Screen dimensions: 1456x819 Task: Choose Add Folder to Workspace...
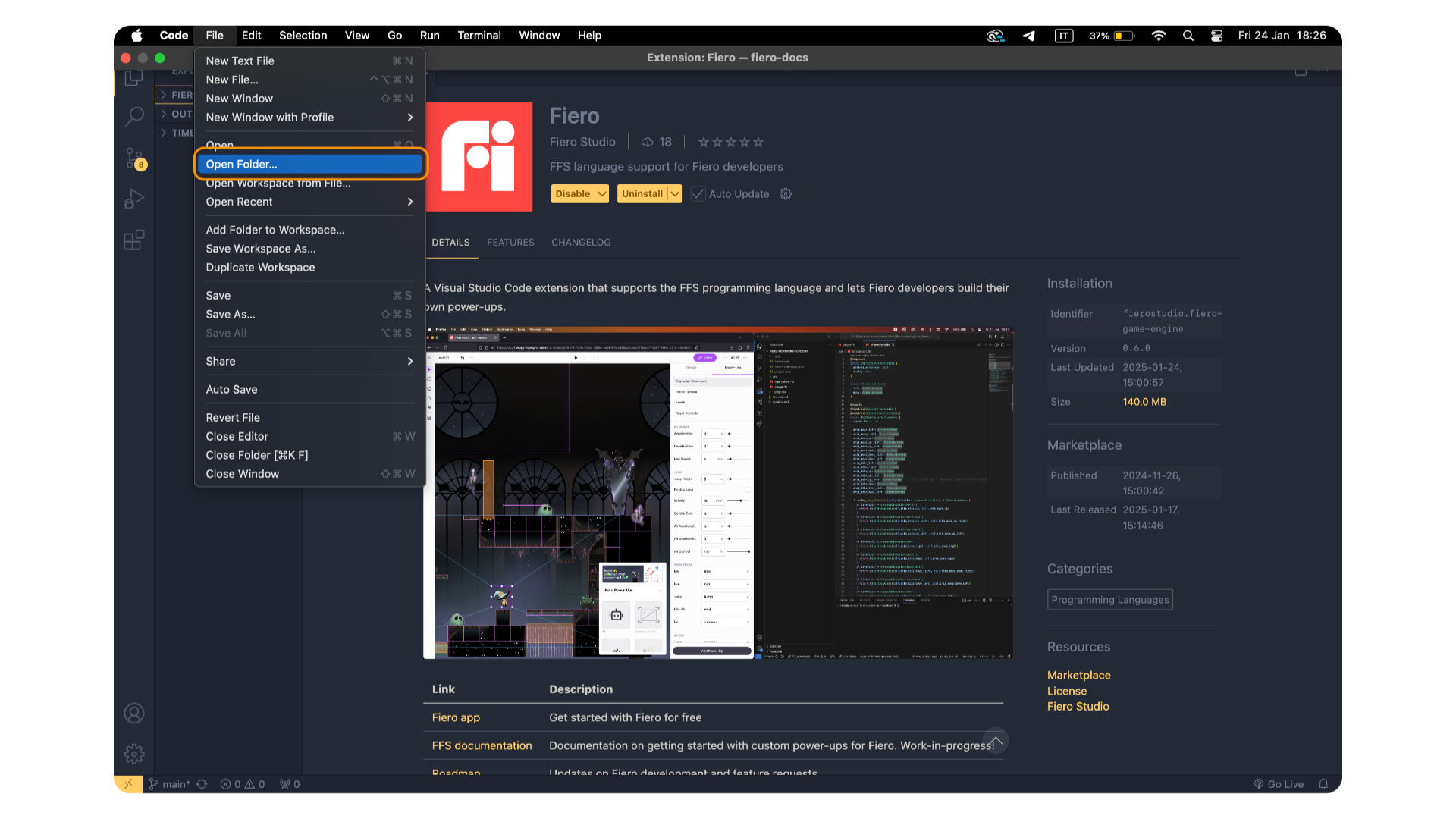309,230
